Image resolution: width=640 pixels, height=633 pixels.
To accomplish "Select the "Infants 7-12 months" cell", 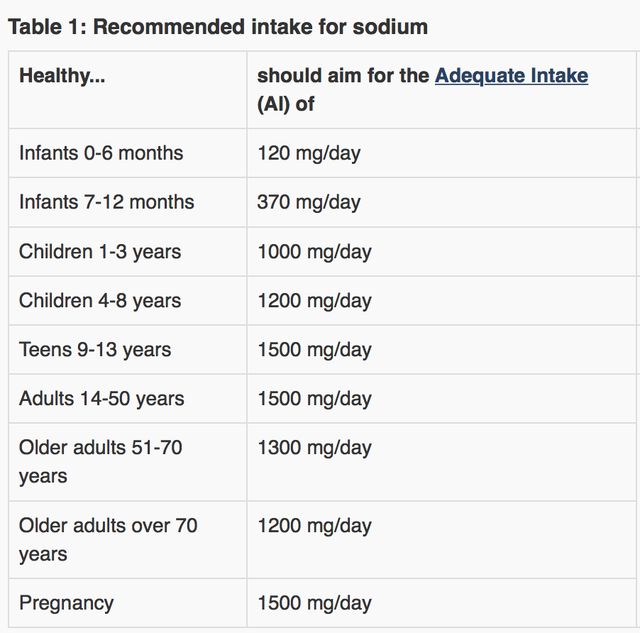I will (x=107, y=202).
